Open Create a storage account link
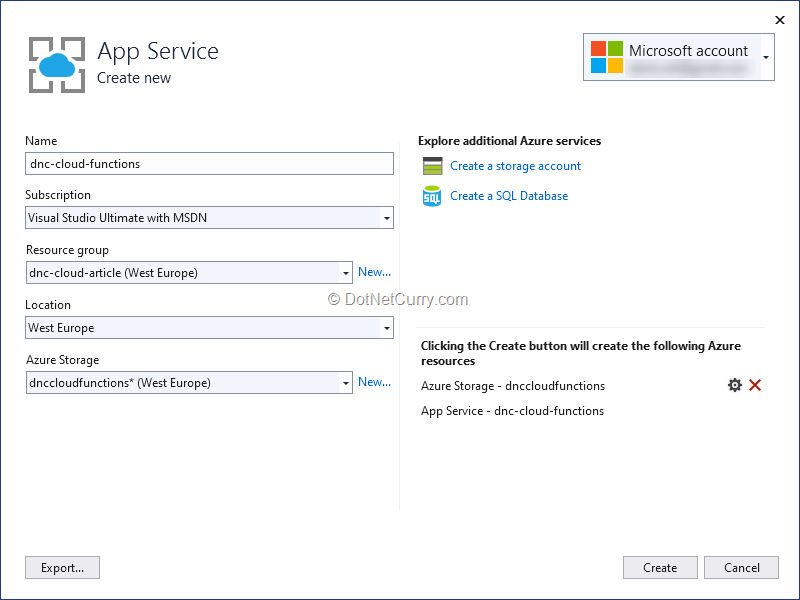This screenshot has width=800, height=600. (515, 166)
